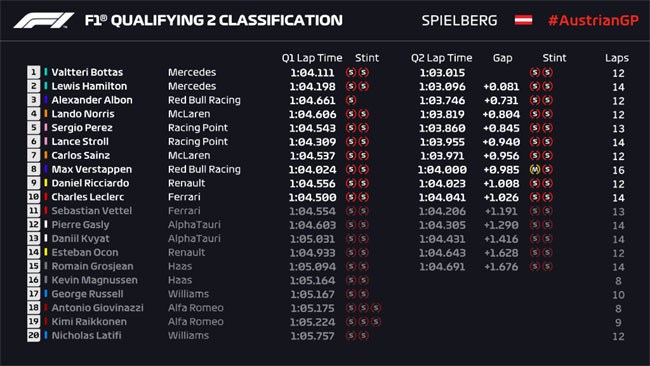Select the Q2 Lap Time column header

(441, 58)
